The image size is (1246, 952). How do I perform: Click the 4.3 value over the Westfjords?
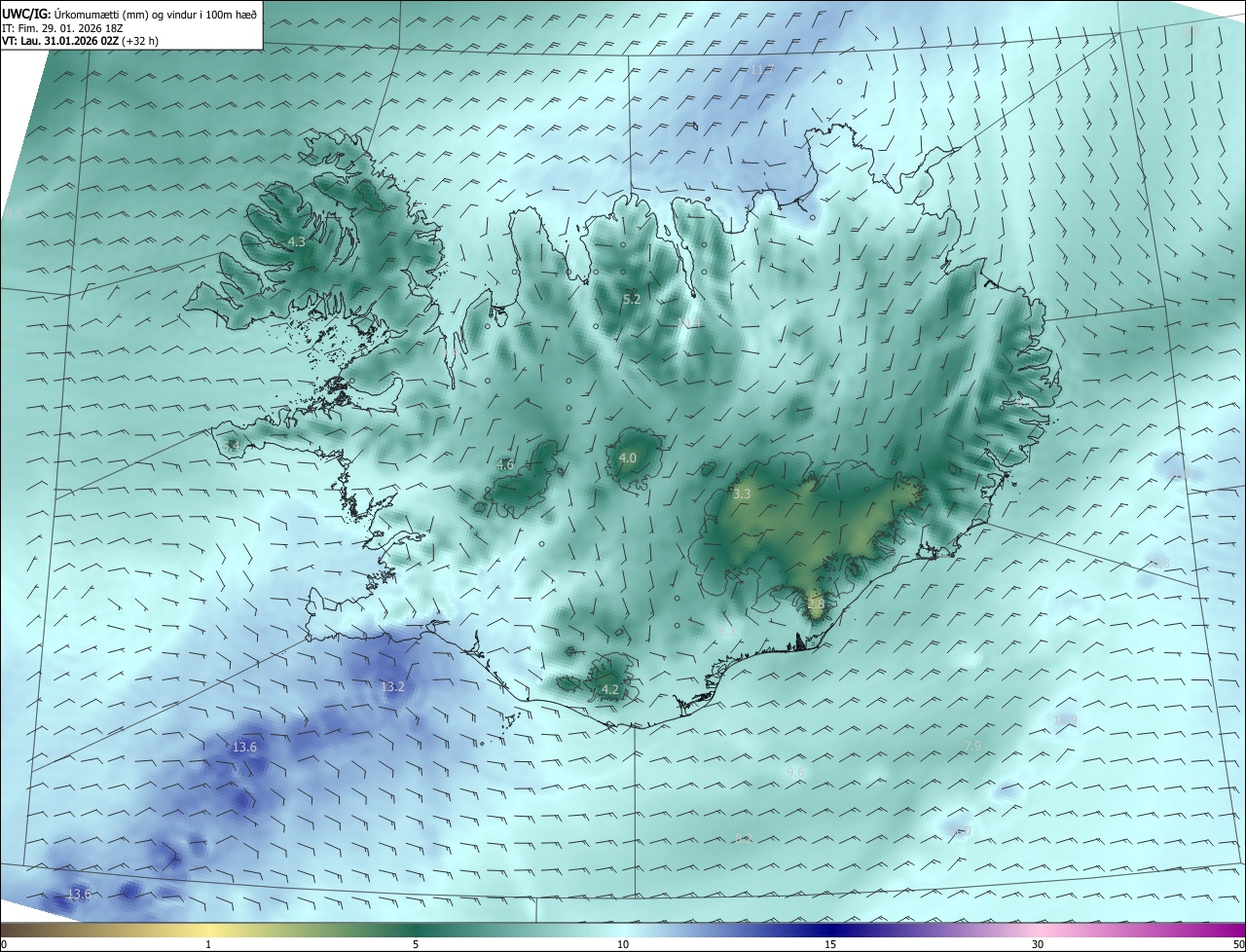pos(296,241)
